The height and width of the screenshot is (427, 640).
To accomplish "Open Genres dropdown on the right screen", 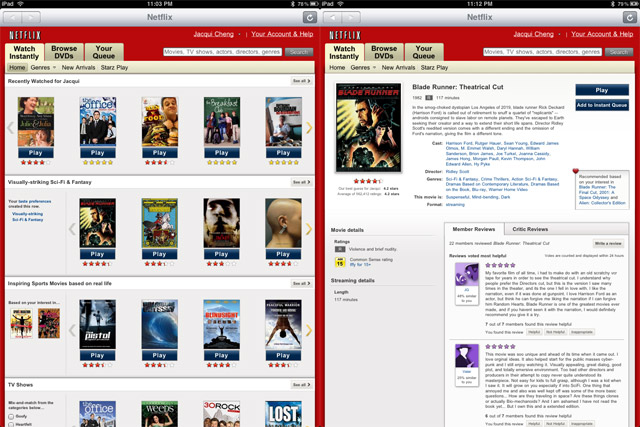I will click(x=363, y=67).
